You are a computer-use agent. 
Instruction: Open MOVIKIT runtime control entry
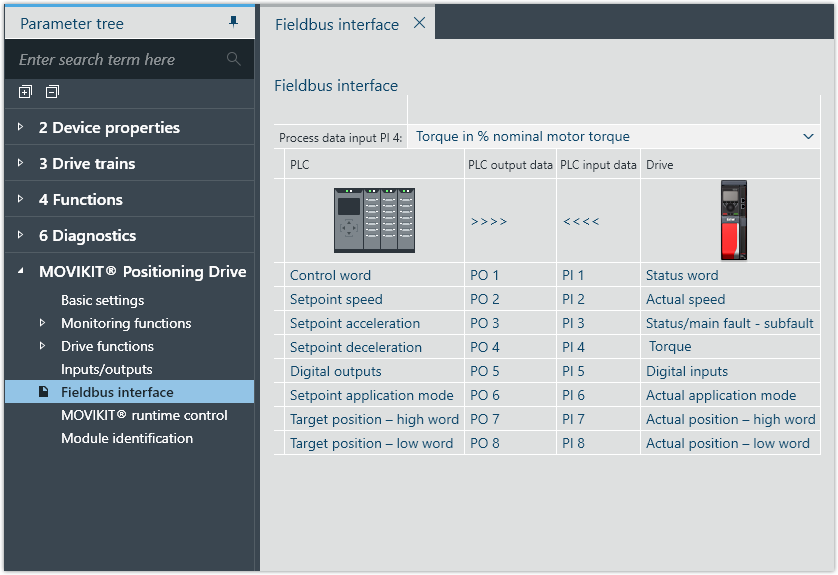pos(144,415)
